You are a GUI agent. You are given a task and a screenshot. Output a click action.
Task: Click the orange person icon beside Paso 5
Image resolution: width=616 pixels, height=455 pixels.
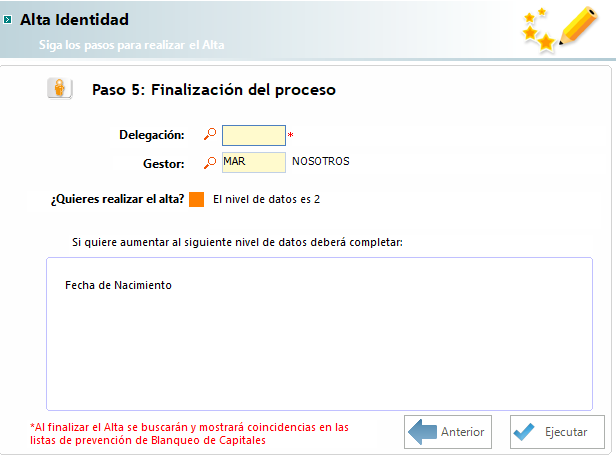tap(60, 88)
